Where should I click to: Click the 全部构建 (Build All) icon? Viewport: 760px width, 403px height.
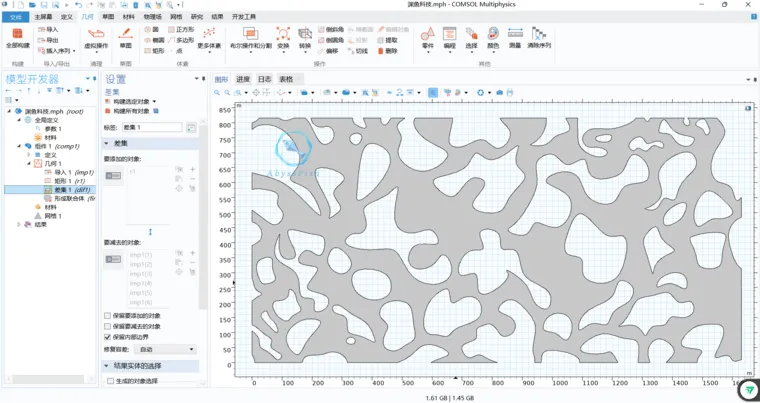coord(17,34)
